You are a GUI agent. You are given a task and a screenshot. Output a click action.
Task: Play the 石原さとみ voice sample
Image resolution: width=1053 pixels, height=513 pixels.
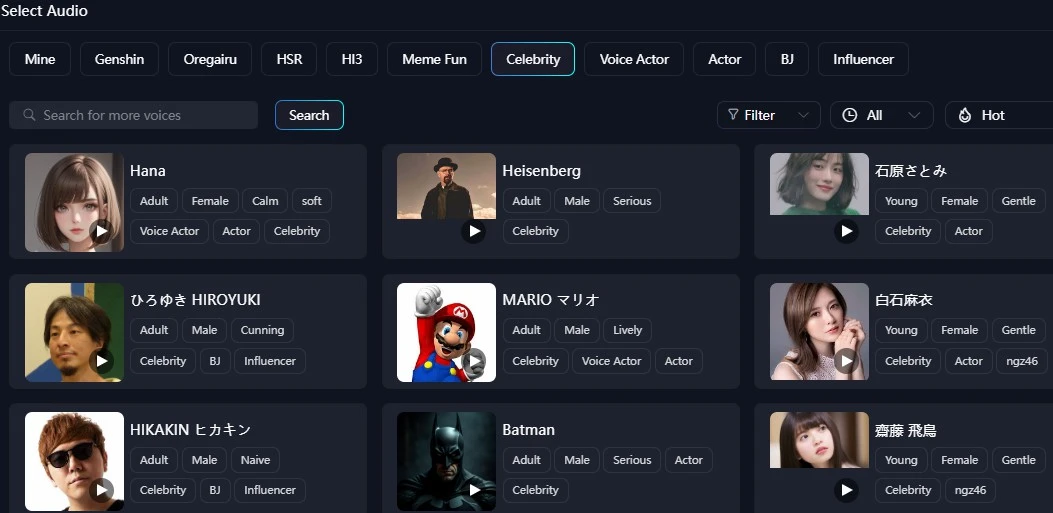coord(846,232)
